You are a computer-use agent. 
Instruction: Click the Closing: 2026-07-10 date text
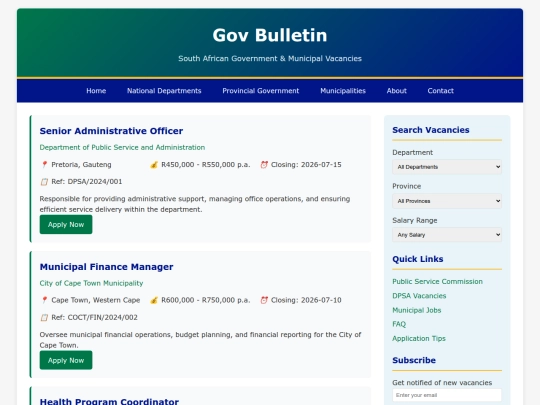[306, 300]
